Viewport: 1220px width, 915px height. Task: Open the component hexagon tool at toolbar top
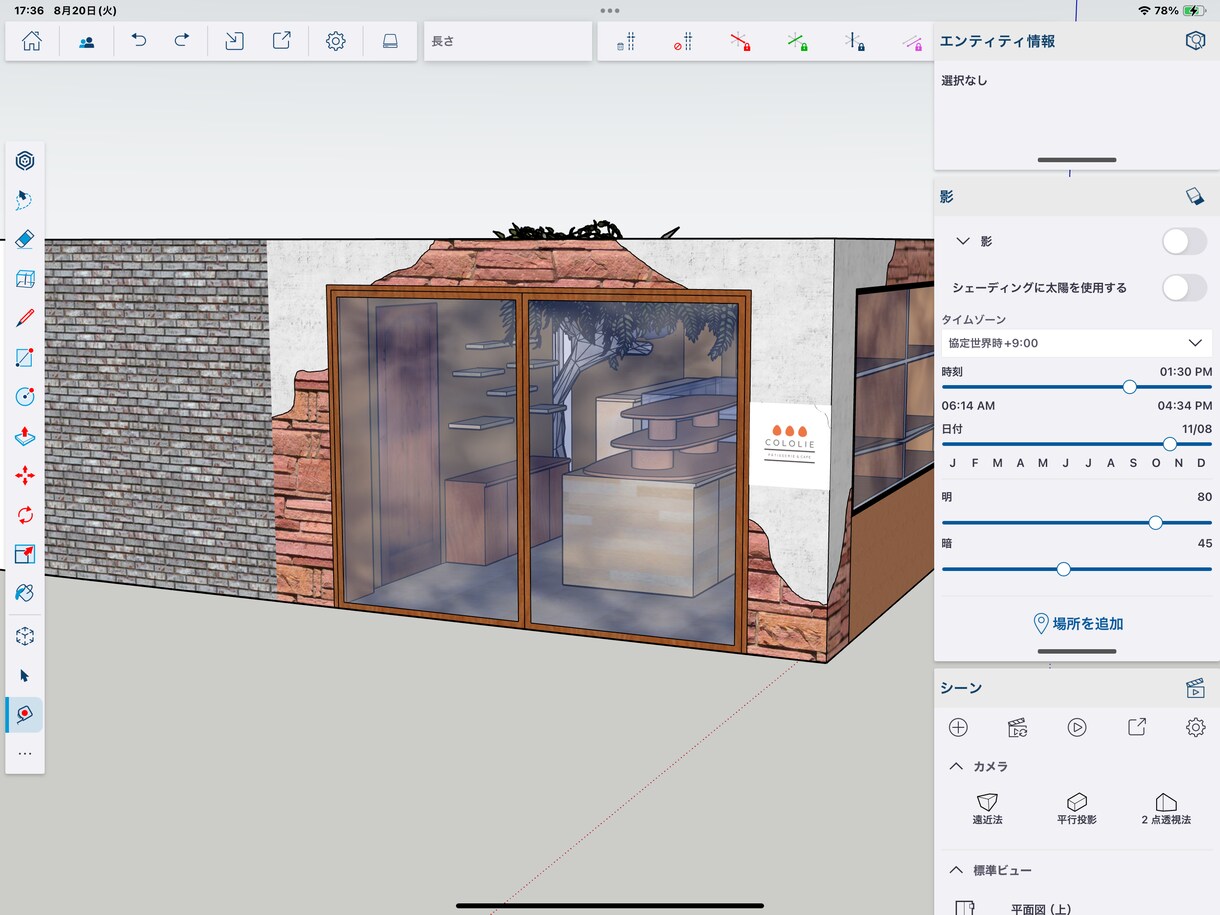[25, 161]
